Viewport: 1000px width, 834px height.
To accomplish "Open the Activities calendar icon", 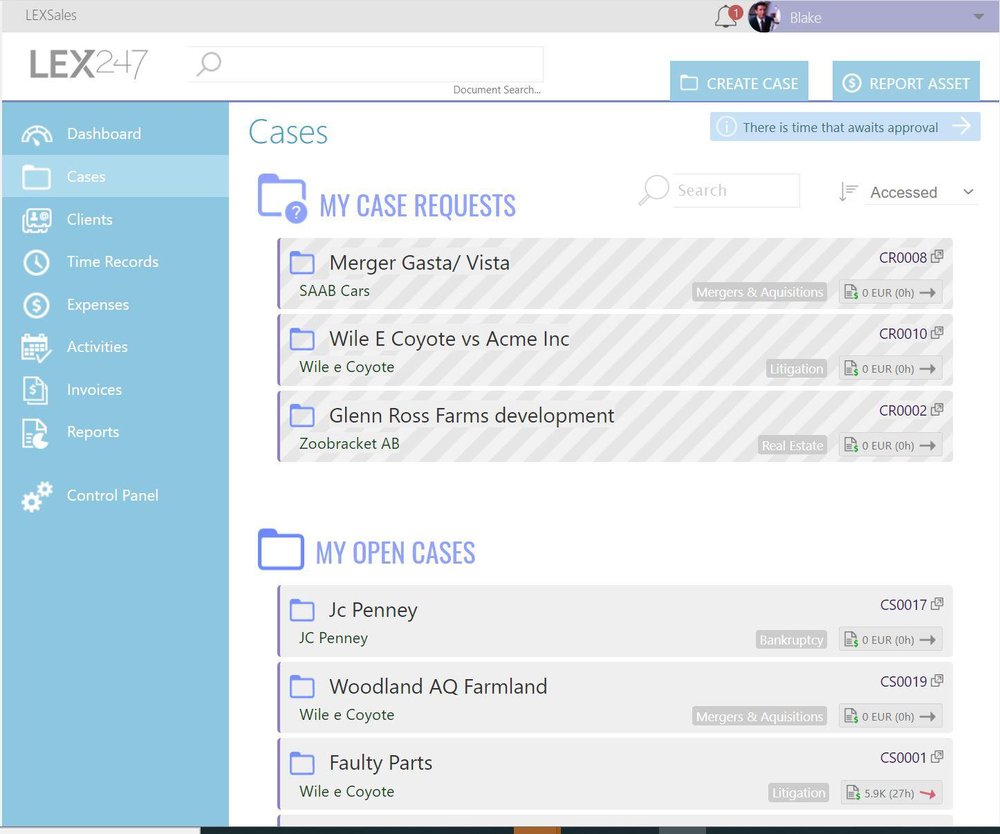I will tap(34, 346).
